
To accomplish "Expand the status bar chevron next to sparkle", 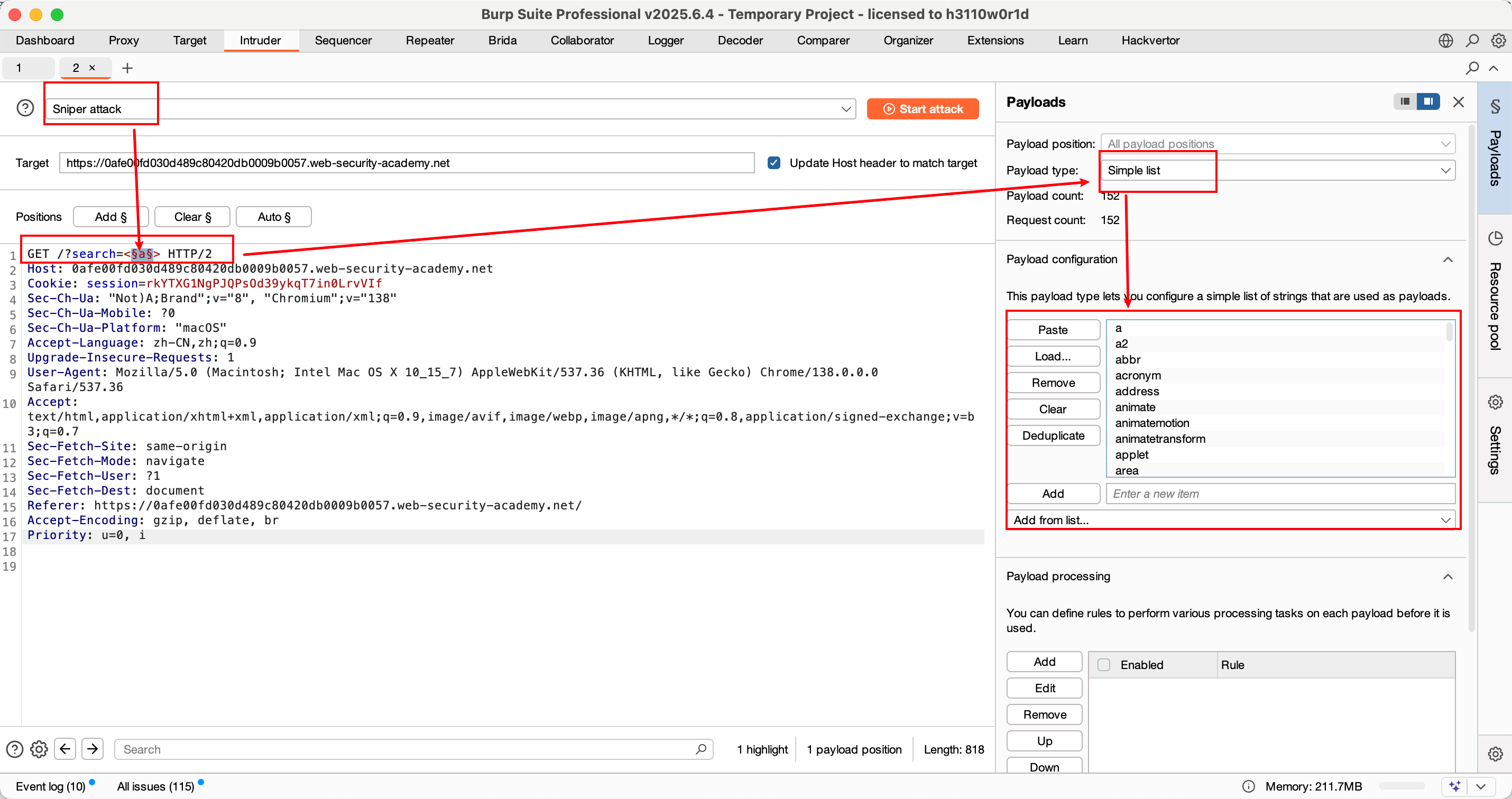I will pyautogui.click(x=1481, y=786).
